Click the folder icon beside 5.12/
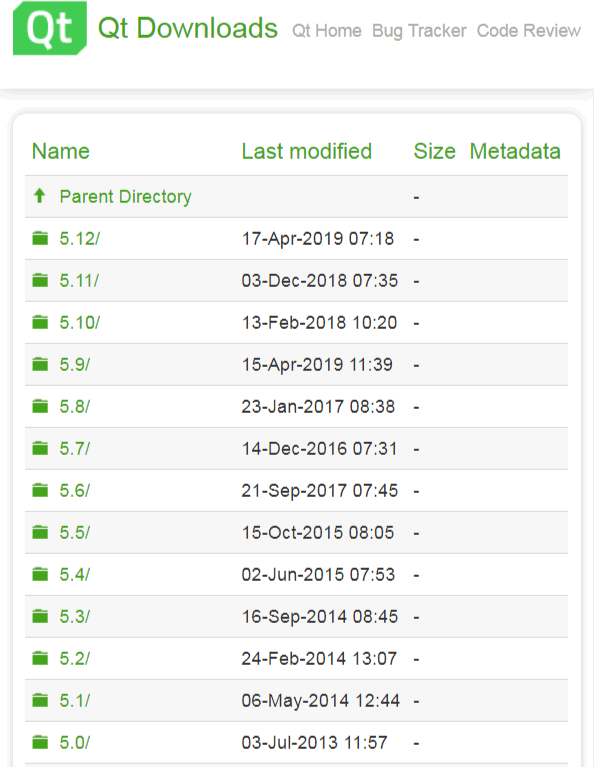 (x=40, y=238)
